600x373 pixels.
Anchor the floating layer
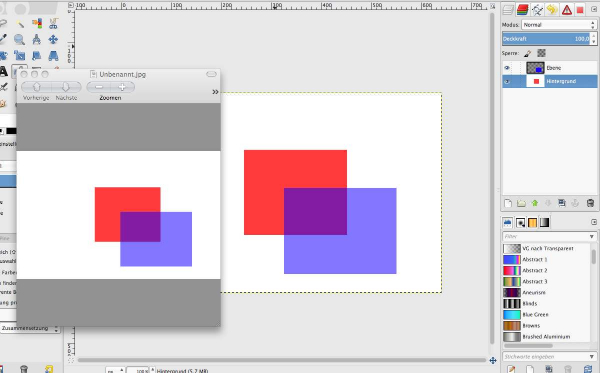[x=575, y=203]
